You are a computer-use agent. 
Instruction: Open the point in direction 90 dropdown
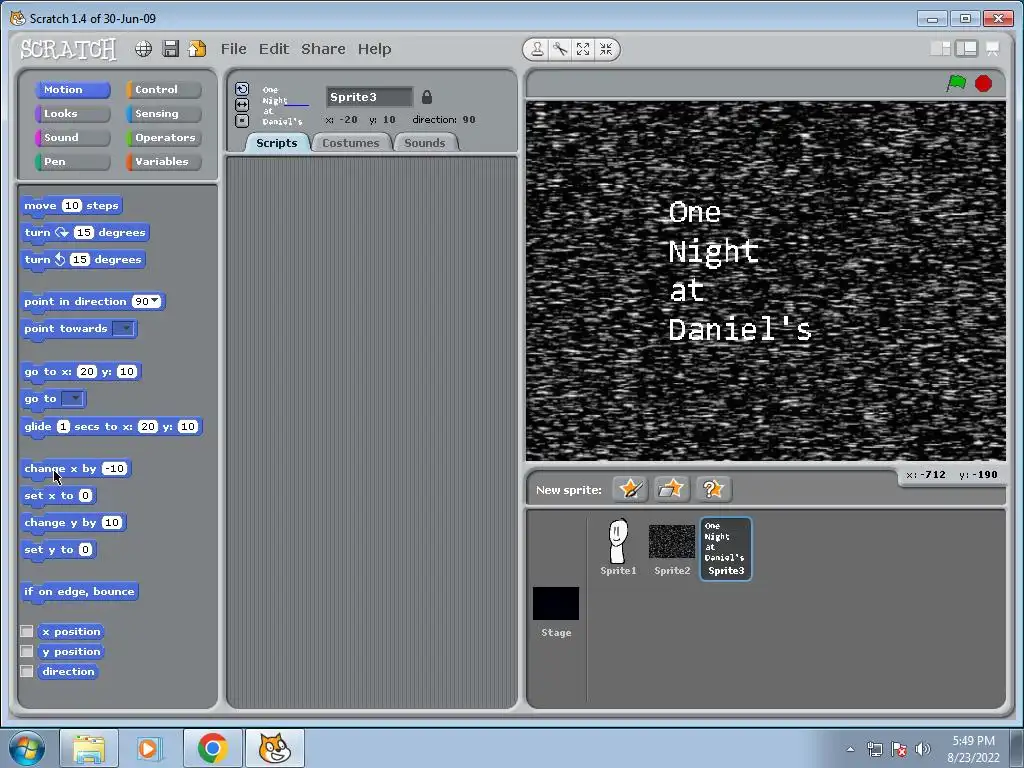155,301
